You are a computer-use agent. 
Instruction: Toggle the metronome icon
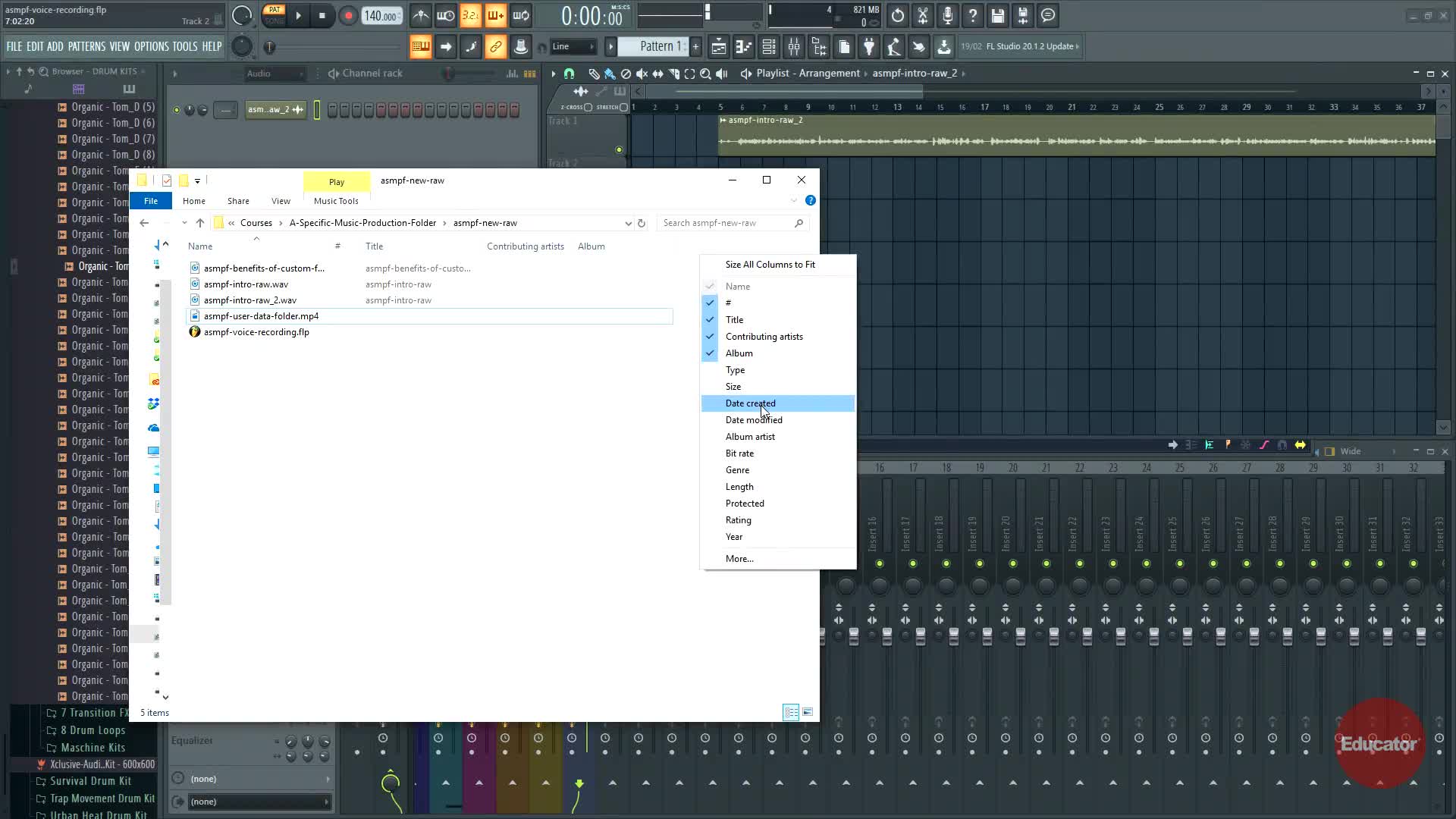click(x=421, y=16)
